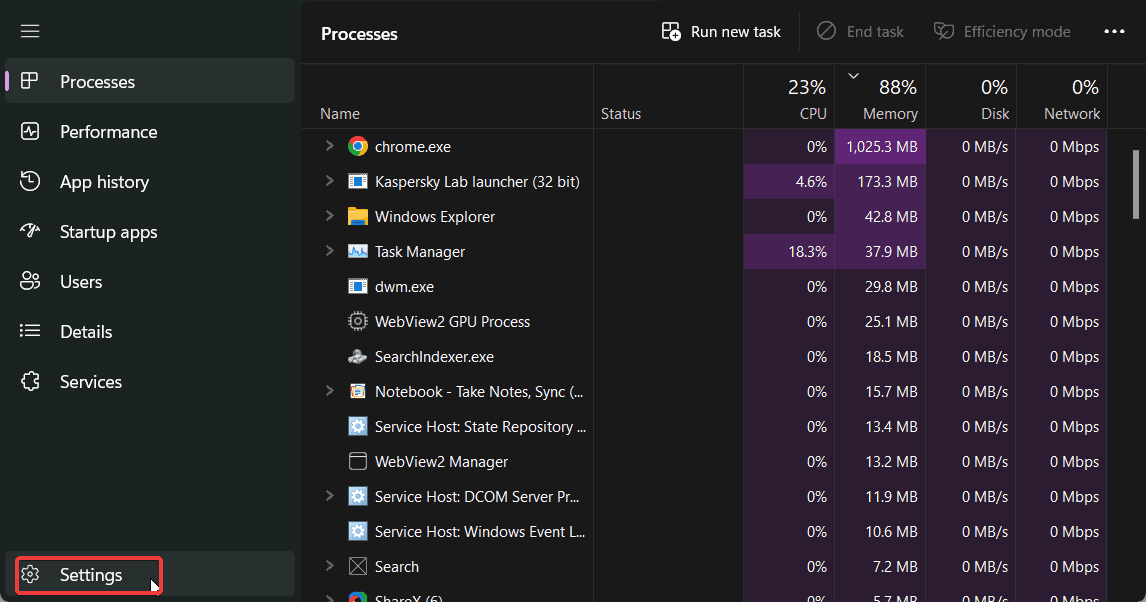Click the App history clock icon
The height and width of the screenshot is (602, 1146).
tap(30, 181)
